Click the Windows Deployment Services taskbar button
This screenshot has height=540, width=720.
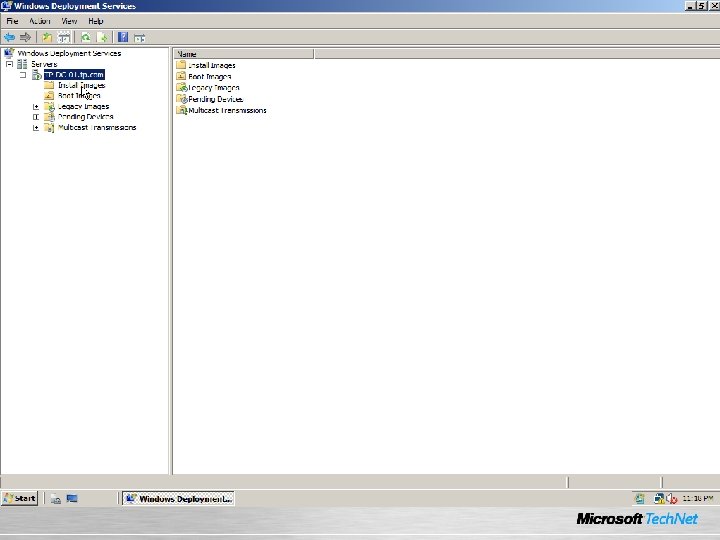click(179, 499)
